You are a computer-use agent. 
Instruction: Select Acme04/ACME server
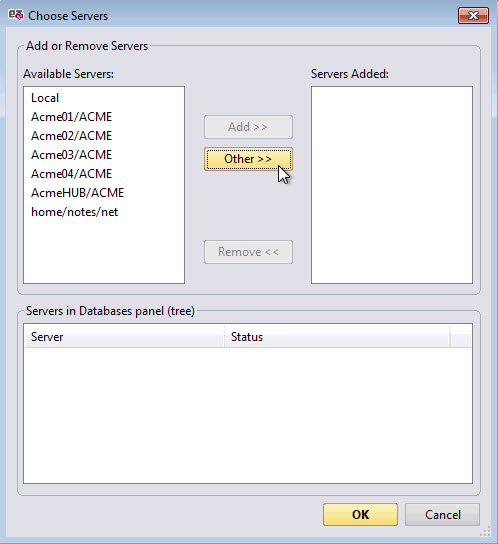point(71,174)
